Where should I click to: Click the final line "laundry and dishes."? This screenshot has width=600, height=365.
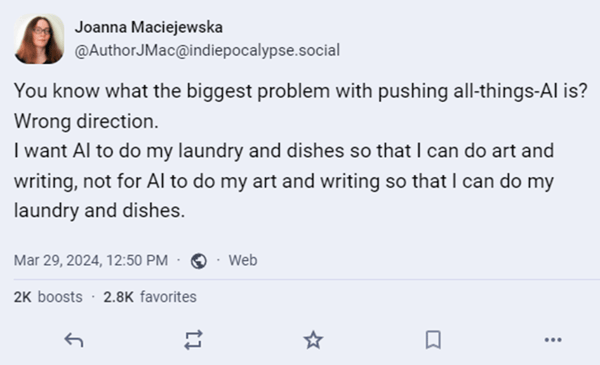(x=99, y=210)
